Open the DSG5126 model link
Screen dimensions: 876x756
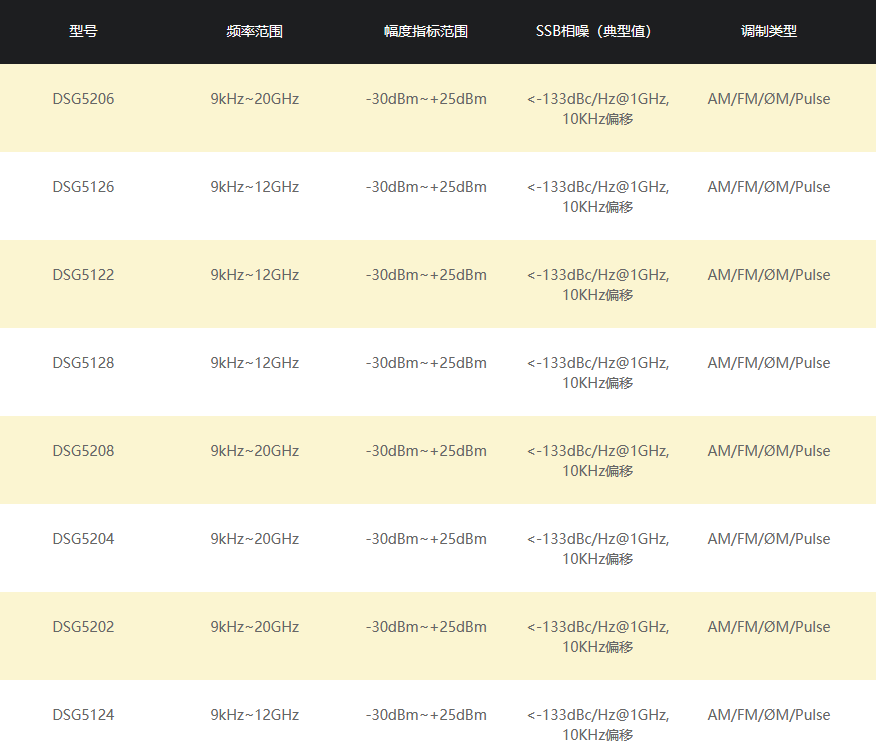(x=83, y=187)
